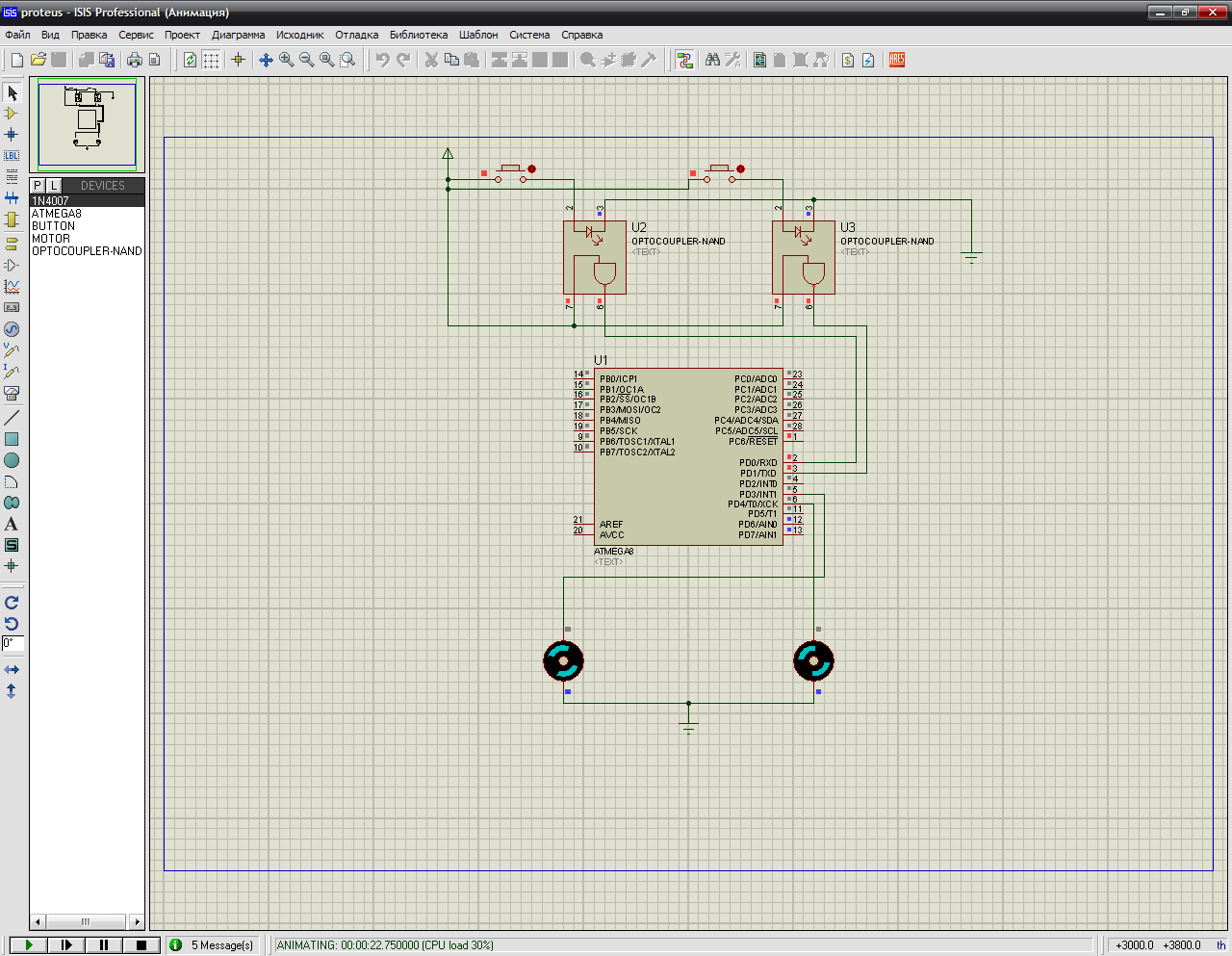
Task: Select the Text Script Mode tool
Action: tap(12, 176)
